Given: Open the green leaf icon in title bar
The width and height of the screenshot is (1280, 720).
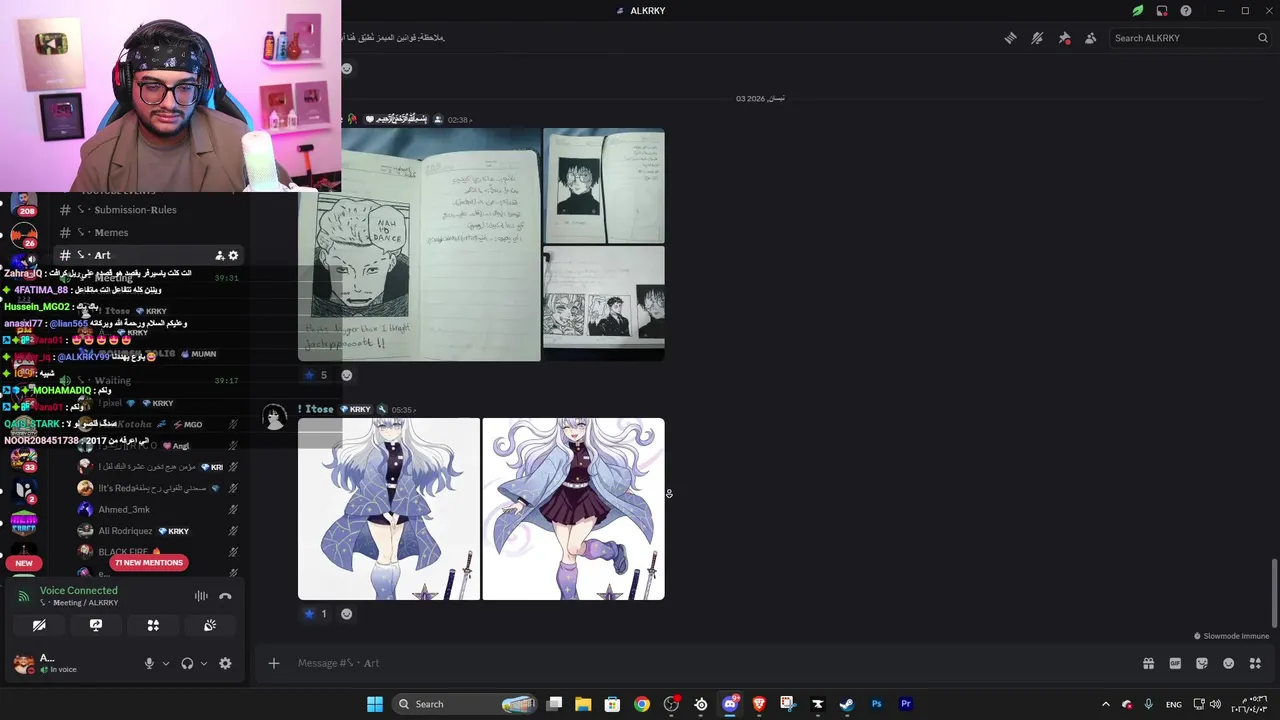Looking at the screenshot, I should coord(1137,11).
